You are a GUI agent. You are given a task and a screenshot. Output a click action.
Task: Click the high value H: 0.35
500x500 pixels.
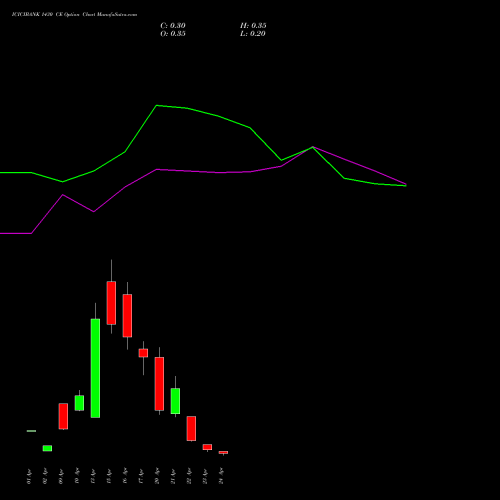tap(253, 26)
